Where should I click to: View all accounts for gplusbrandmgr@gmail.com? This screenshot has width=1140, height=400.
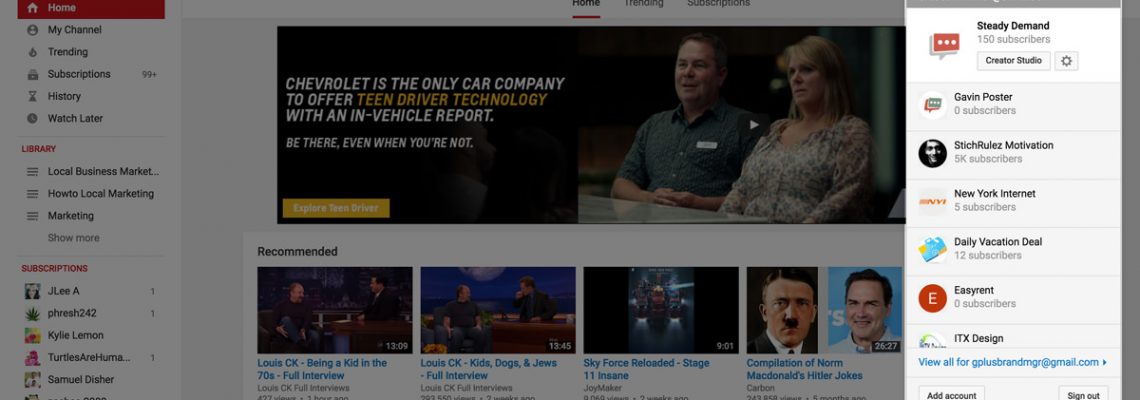tap(1011, 362)
